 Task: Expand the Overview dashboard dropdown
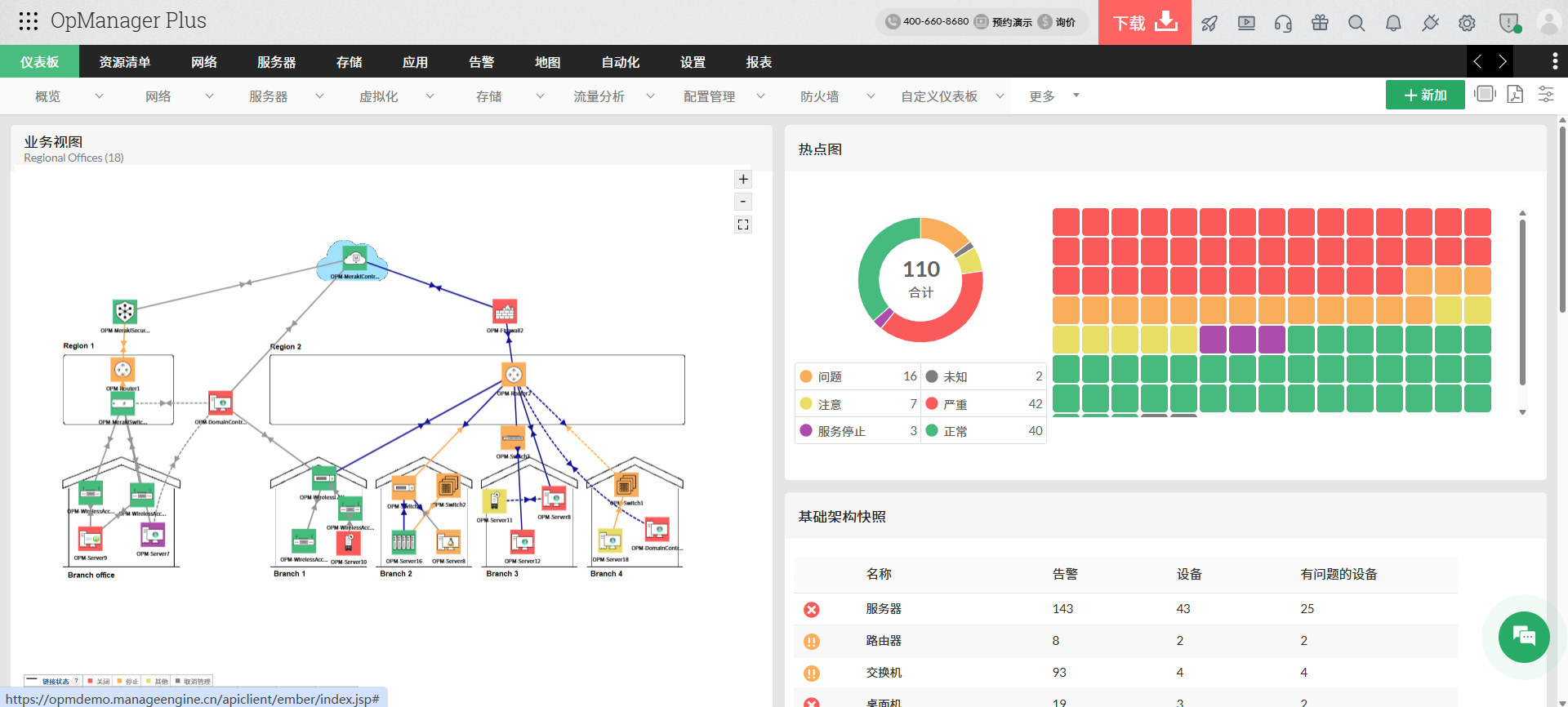point(99,96)
